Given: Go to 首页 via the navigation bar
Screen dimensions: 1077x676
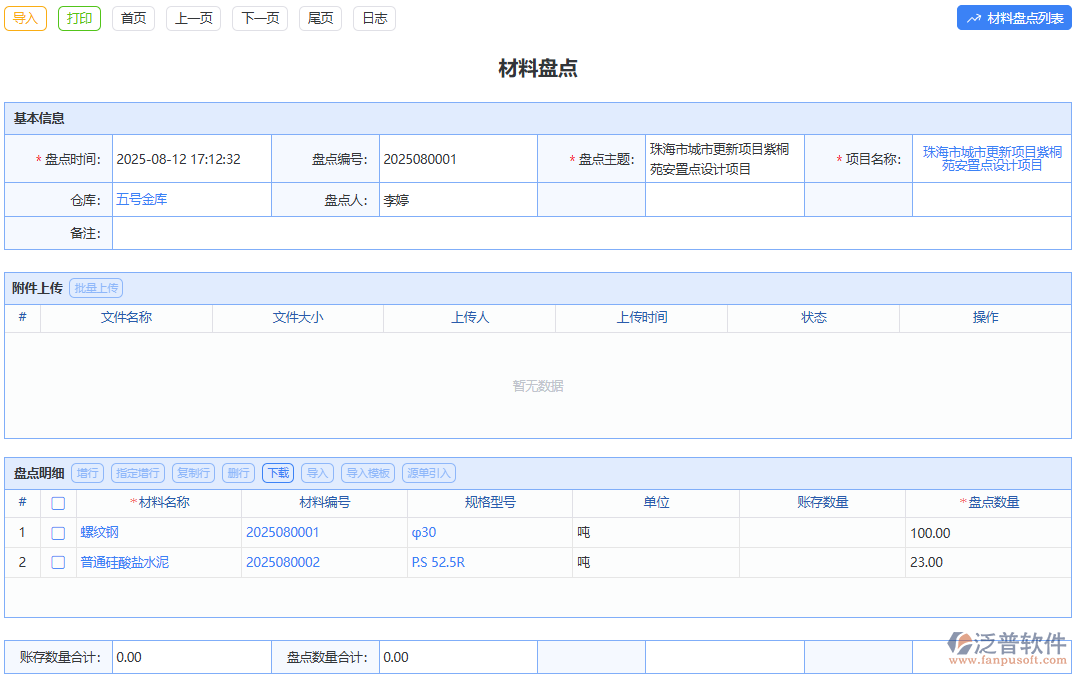Looking at the screenshot, I should click(x=133, y=18).
